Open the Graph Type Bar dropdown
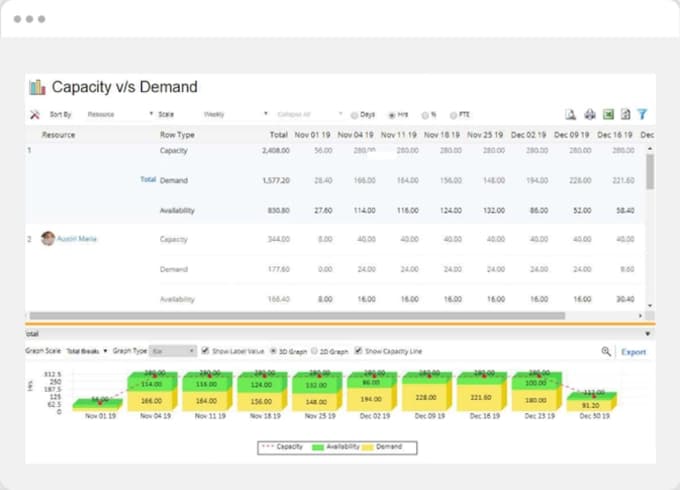This screenshot has width=680, height=490. point(173,351)
